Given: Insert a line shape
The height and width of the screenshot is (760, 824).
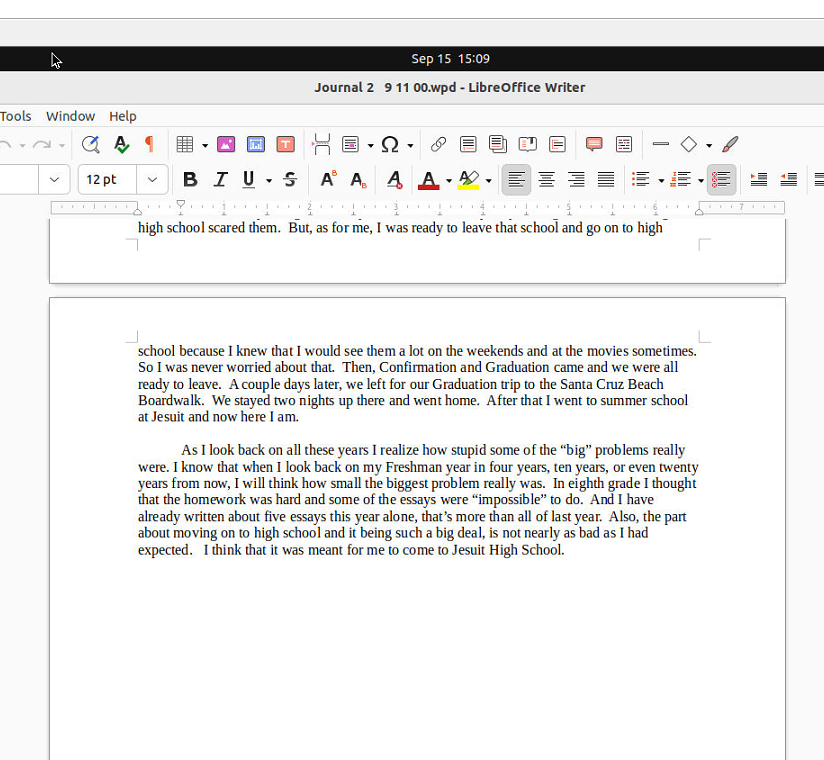Looking at the screenshot, I should click(661, 144).
